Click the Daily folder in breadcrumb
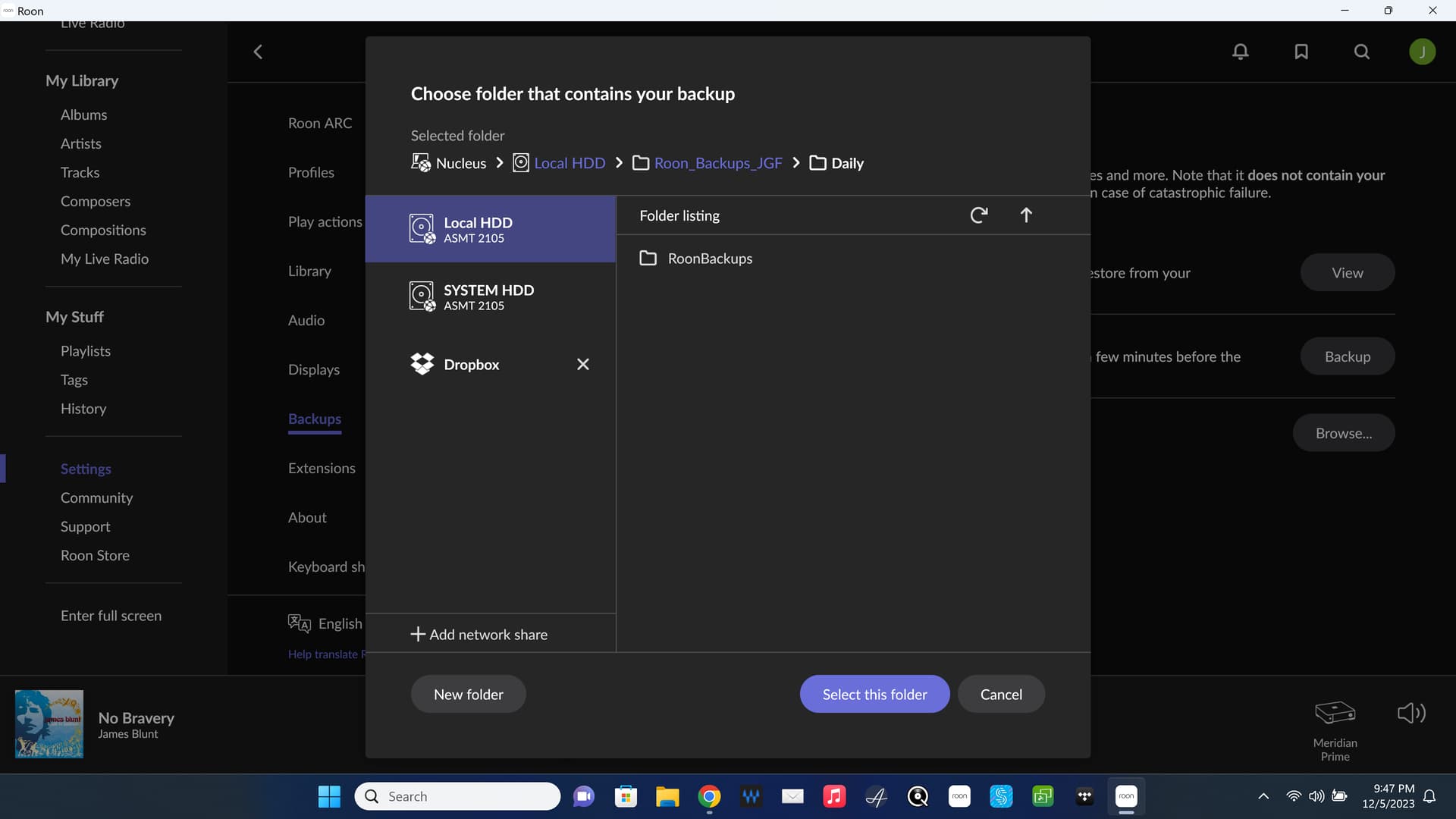The width and height of the screenshot is (1456, 819). point(836,163)
